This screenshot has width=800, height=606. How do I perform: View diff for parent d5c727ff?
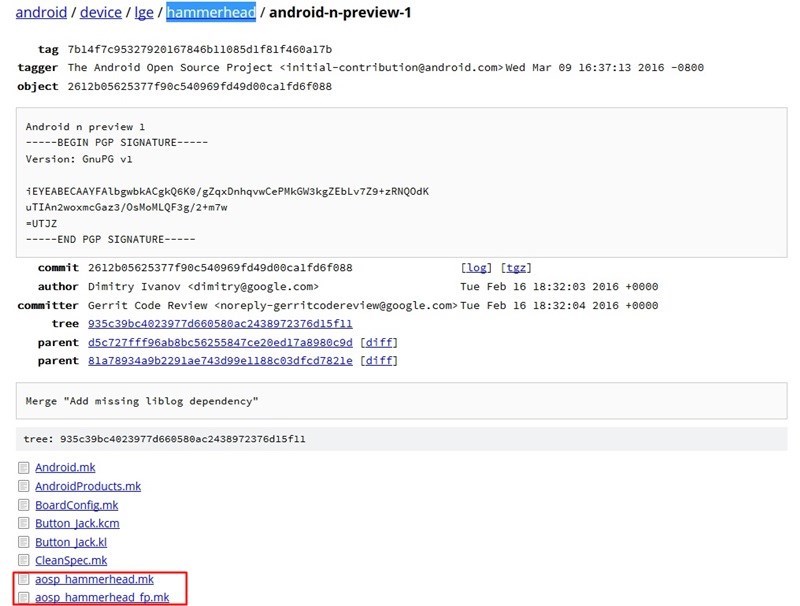click(379, 342)
